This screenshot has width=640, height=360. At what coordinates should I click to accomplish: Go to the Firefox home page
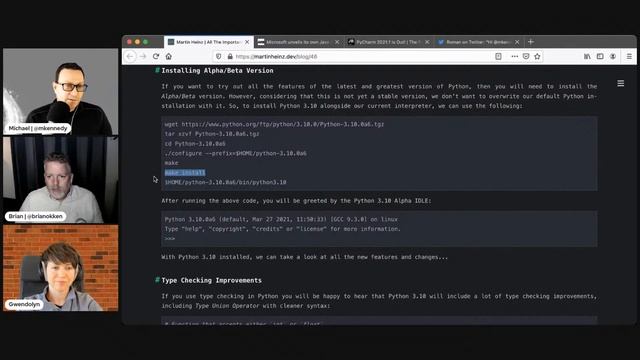[169, 57]
